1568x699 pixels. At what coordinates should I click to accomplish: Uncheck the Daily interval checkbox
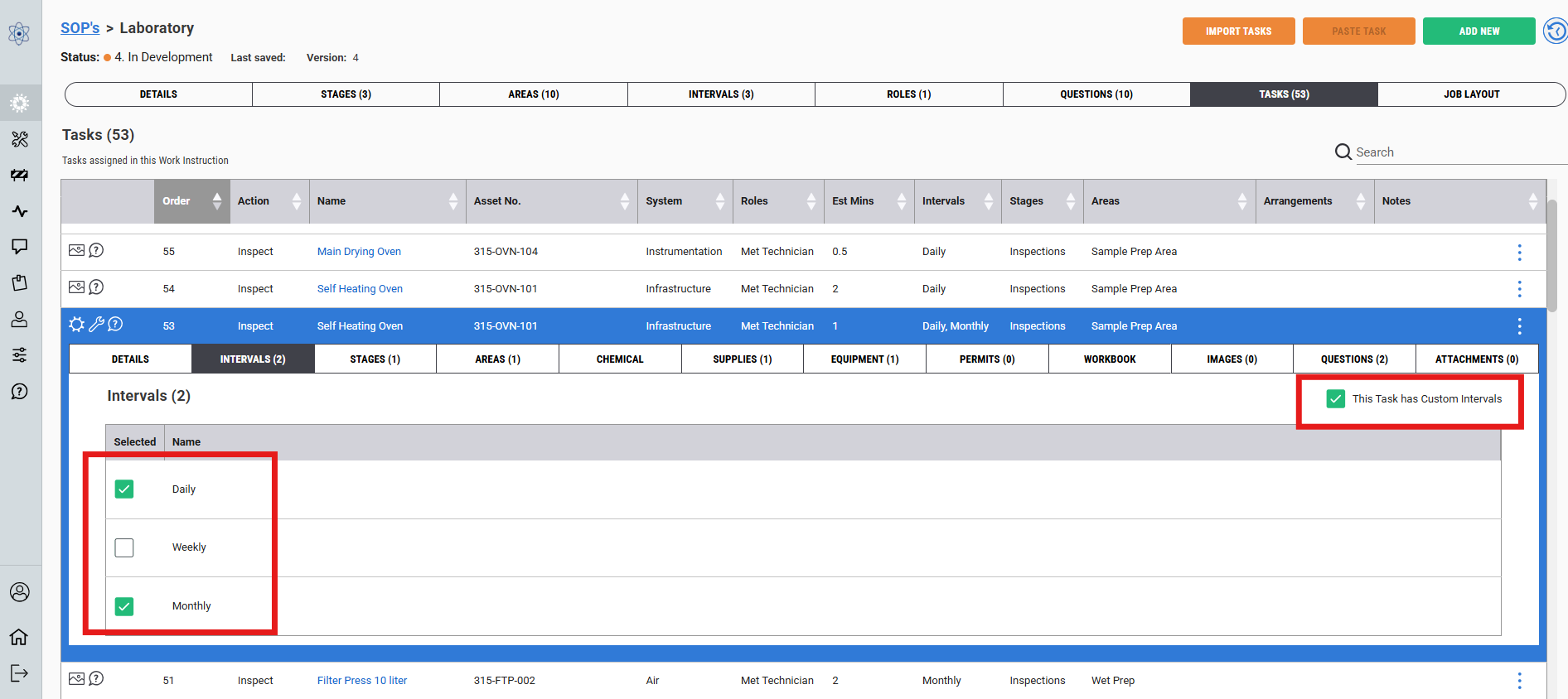(x=124, y=489)
